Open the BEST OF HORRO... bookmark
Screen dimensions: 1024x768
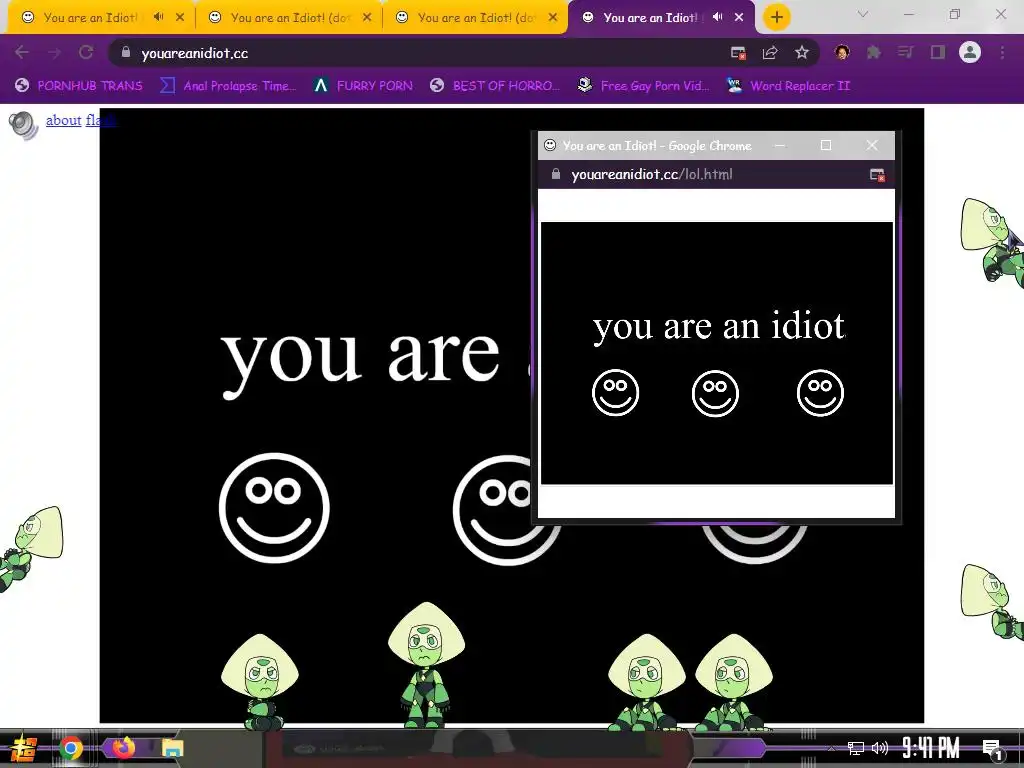click(495, 86)
